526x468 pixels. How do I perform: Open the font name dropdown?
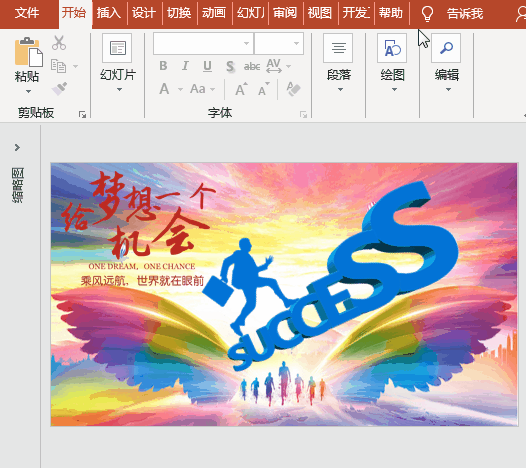pyautogui.click(x=247, y=43)
